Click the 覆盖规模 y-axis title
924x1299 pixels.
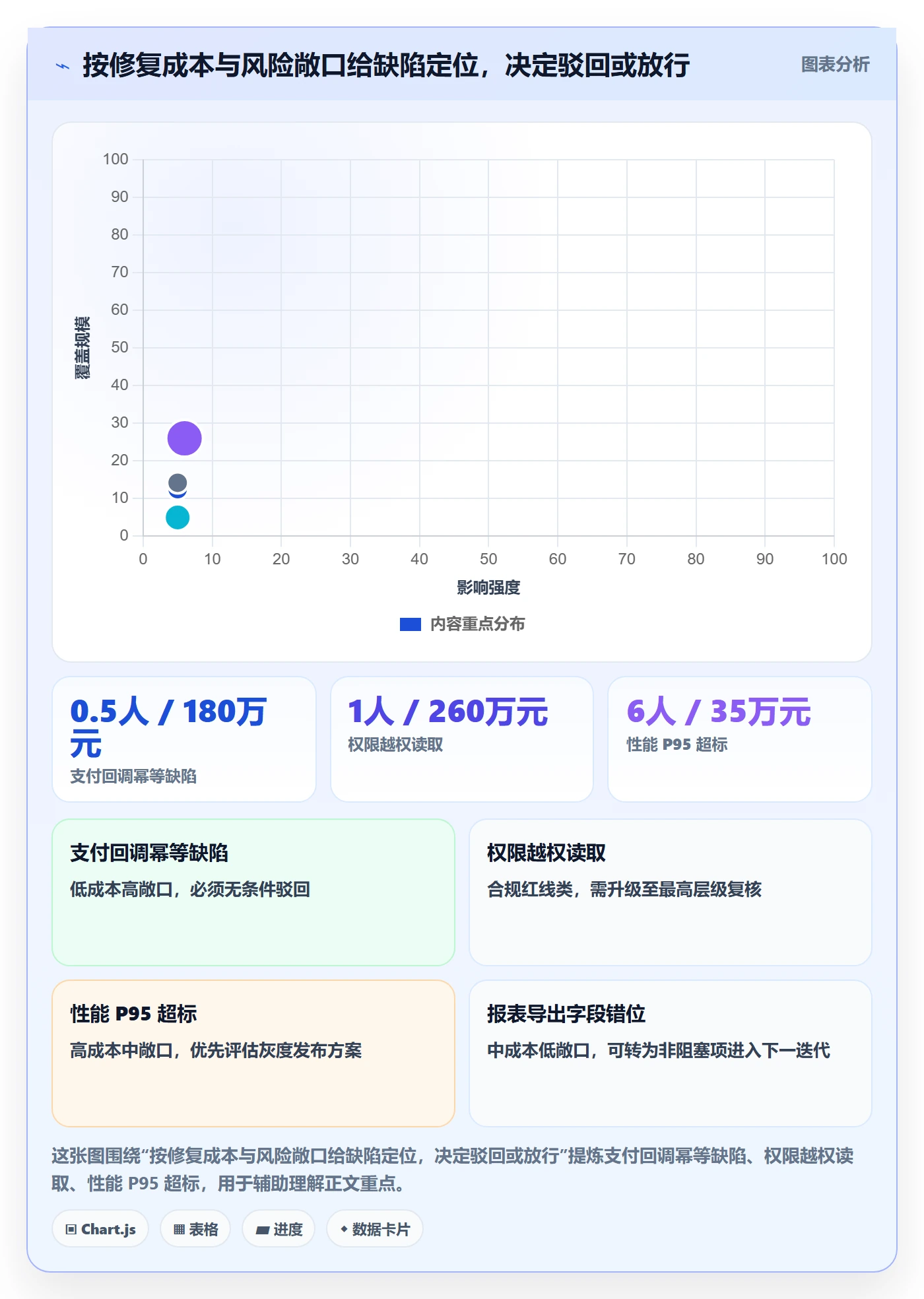tap(82, 347)
